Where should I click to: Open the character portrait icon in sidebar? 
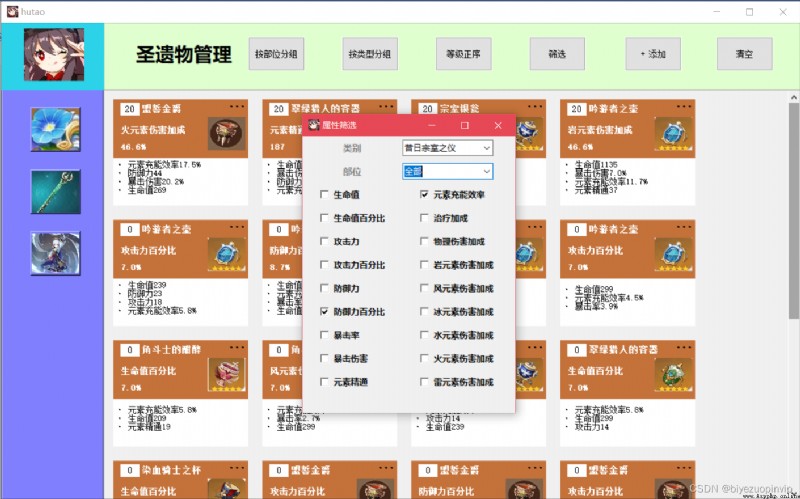(x=56, y=253)
